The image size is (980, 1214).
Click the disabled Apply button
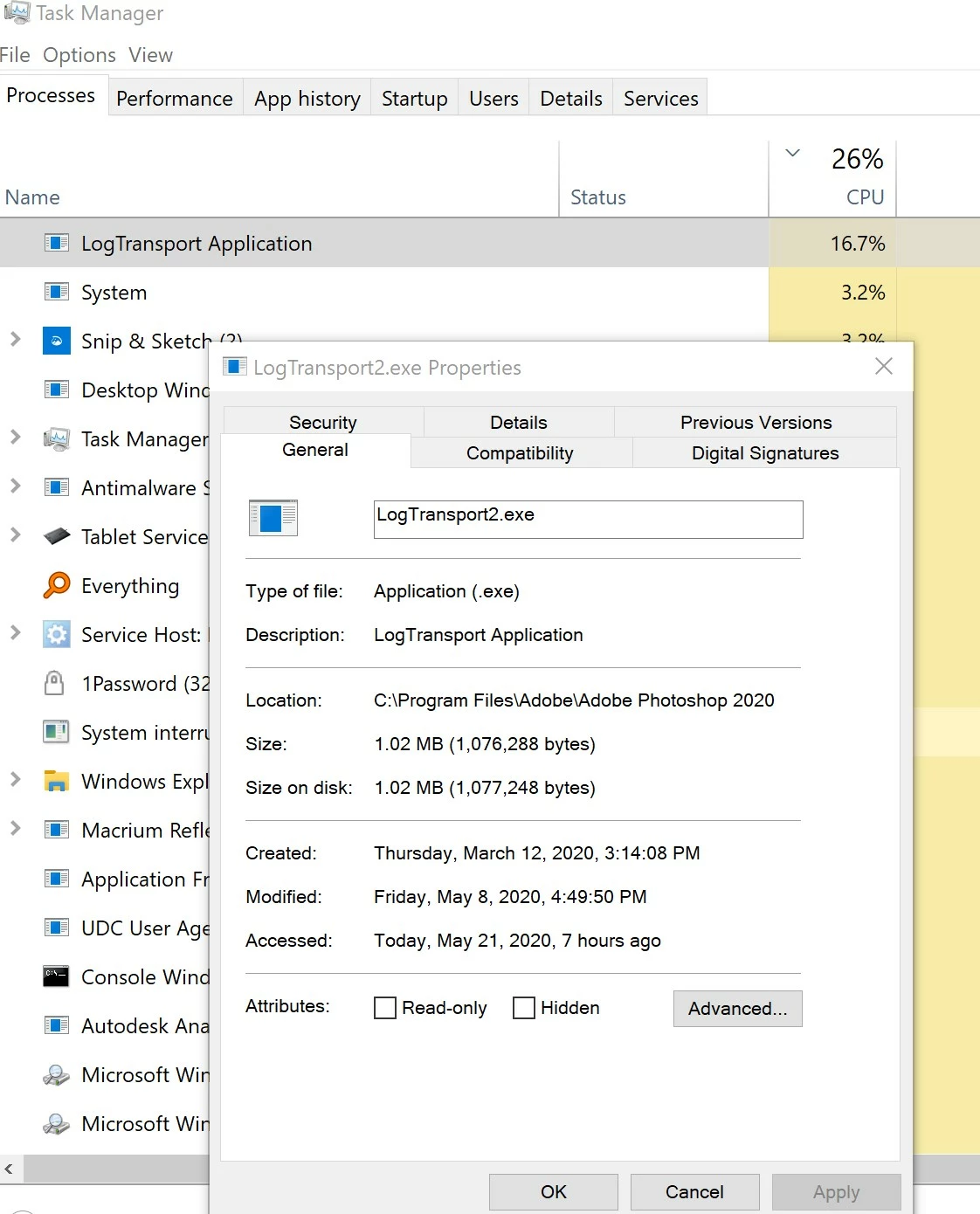pos(837,1191)
